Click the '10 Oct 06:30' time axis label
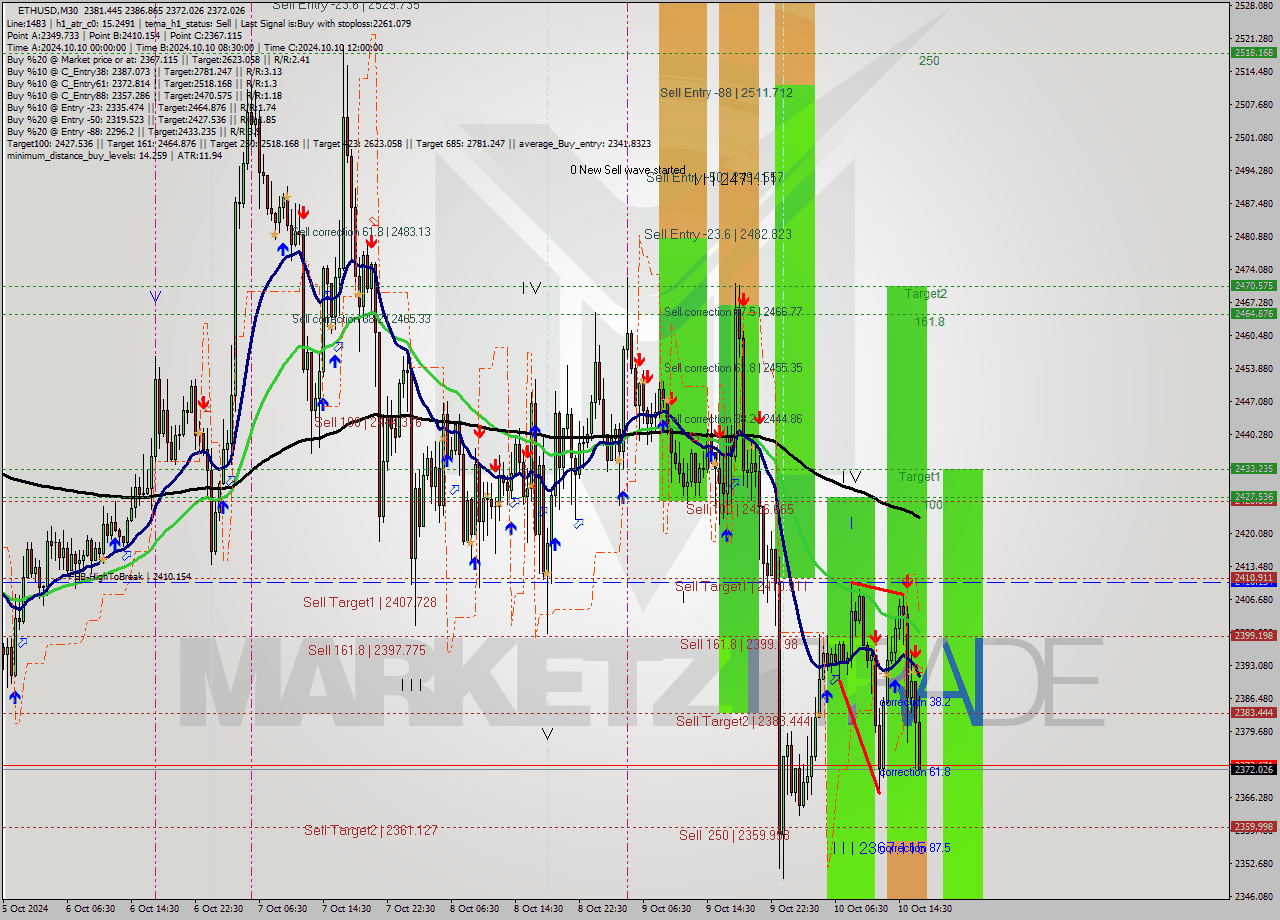Screen dimensions: 1280x920 (x=860, y=909)
